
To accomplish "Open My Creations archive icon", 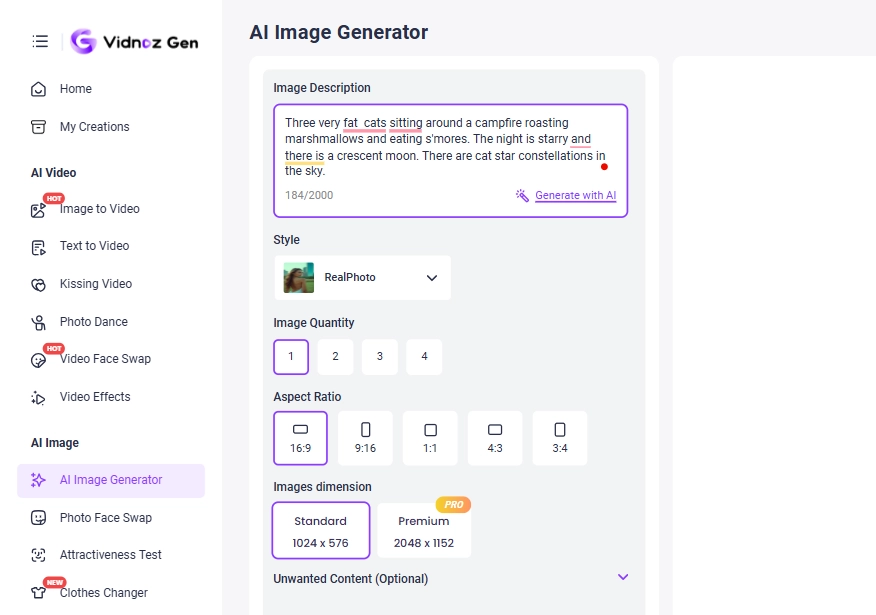I will [39, 127].
